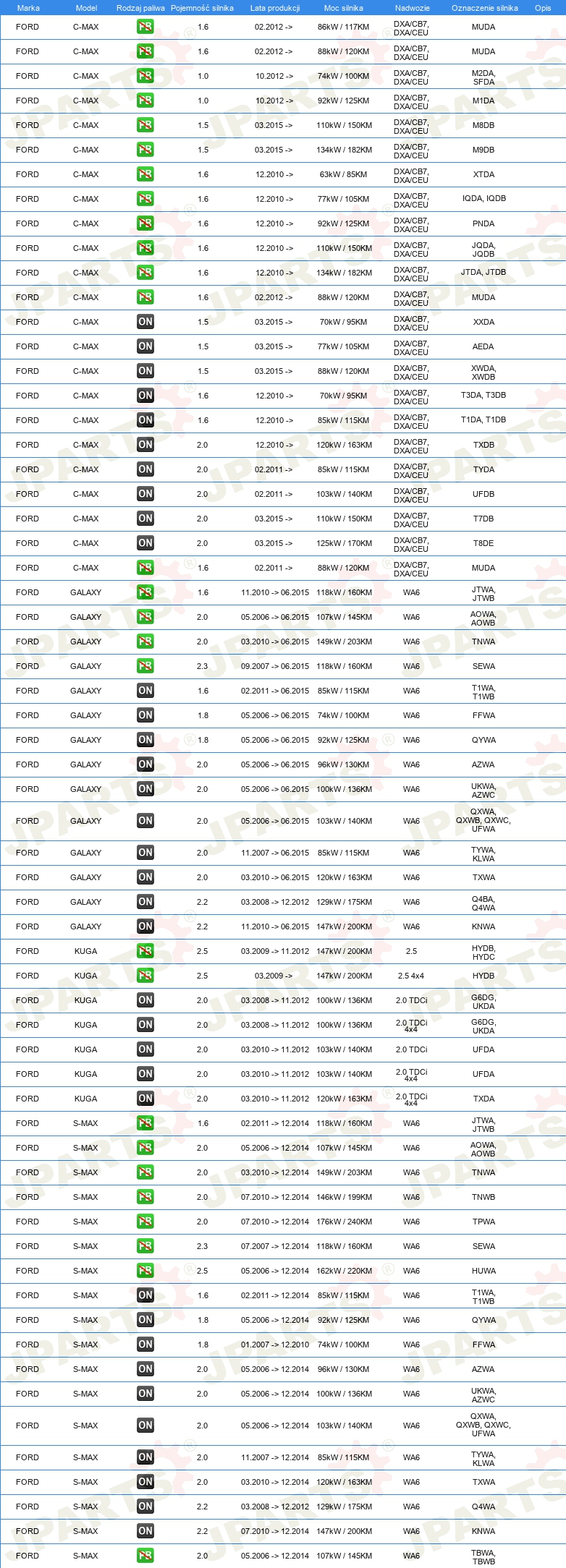This screenshot has width=566, height=1568.
Task: Click the ON icon in the GALAXY KNWA row
Action: 145,926
